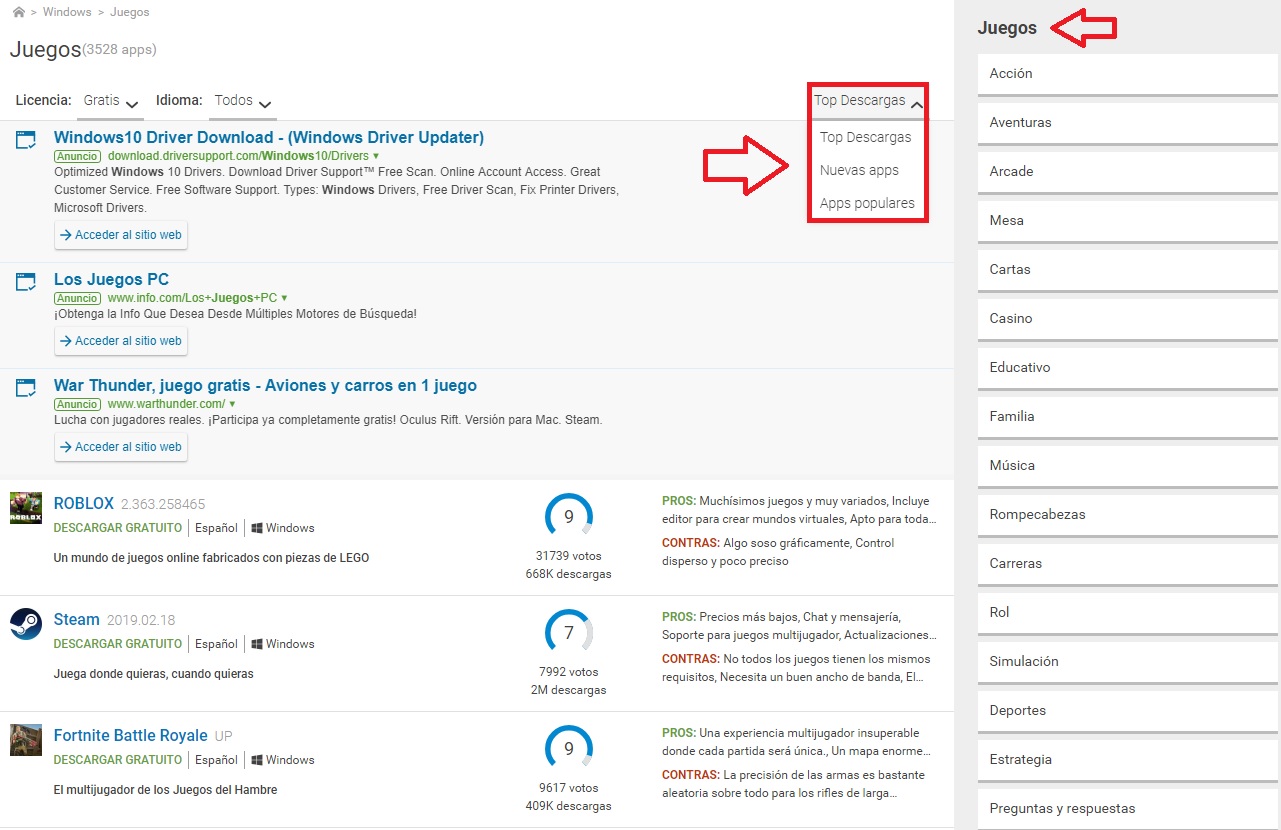Click the Fortnite Battle Royale thumbnail
Image resolution: width=1281 pixels, height=830 pixels.
(x=26, y=740)
